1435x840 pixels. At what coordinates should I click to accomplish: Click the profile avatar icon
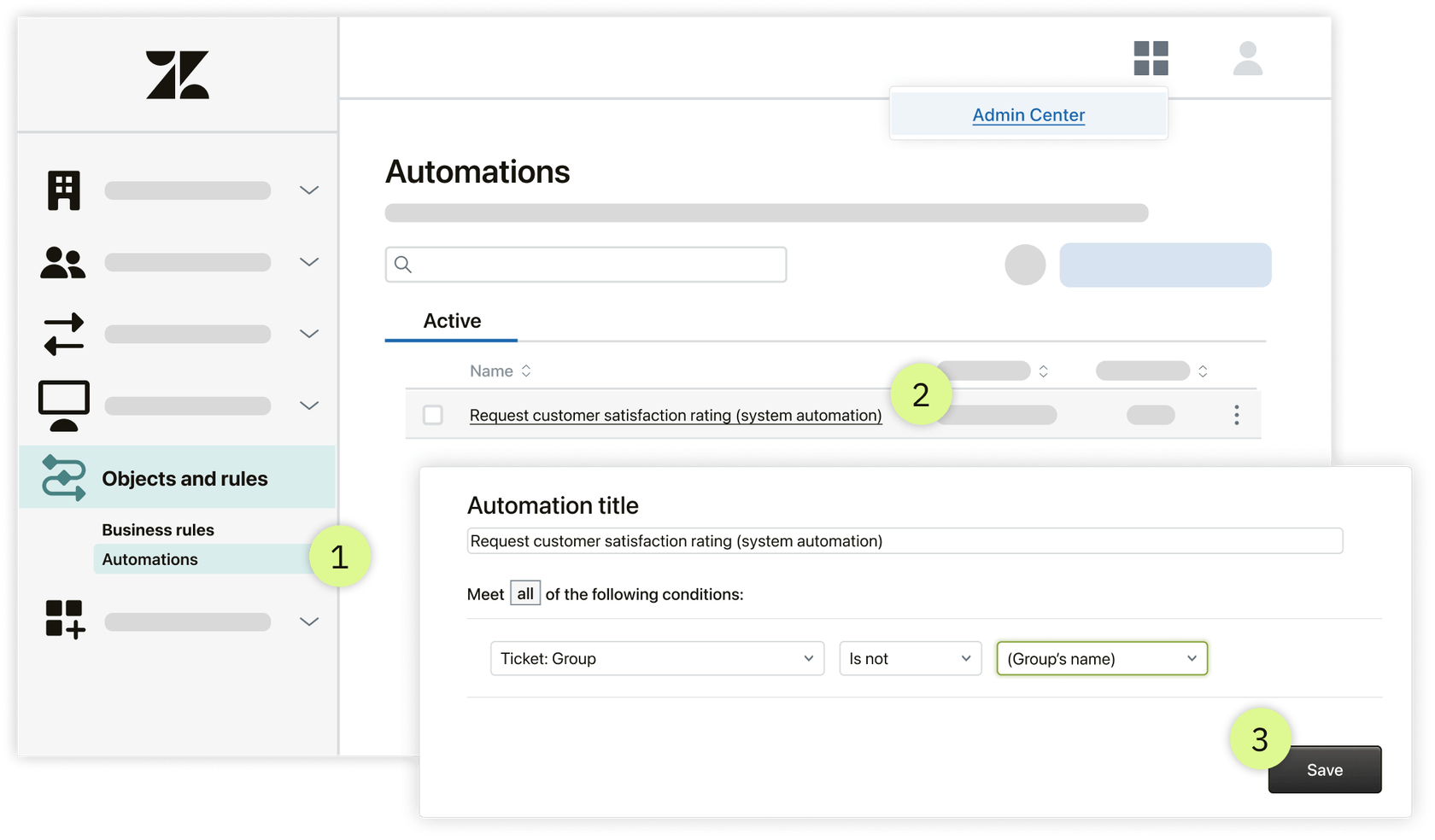pos(1247,58)
